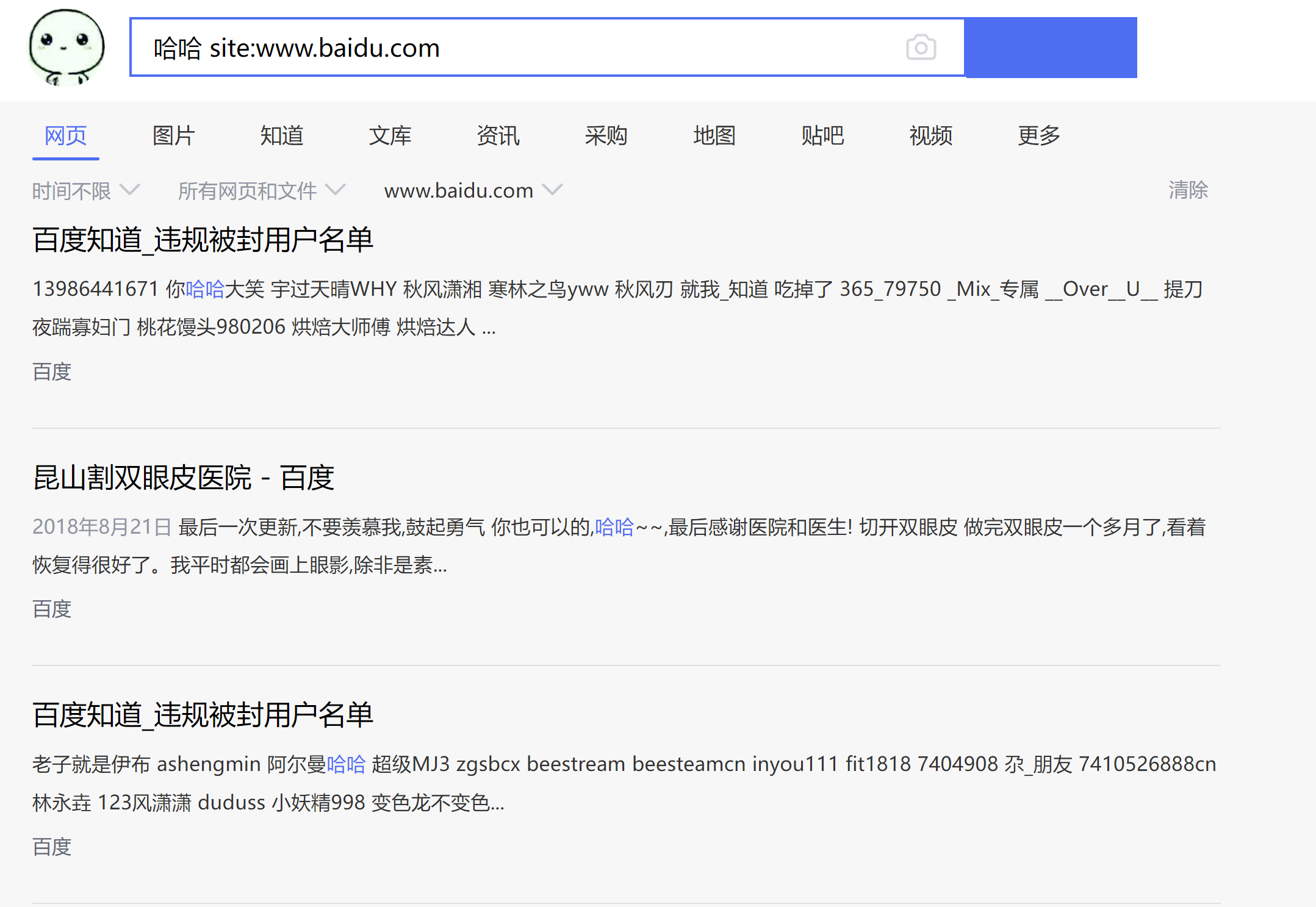Open the 更多 tab

click(x=1038, y=135)
